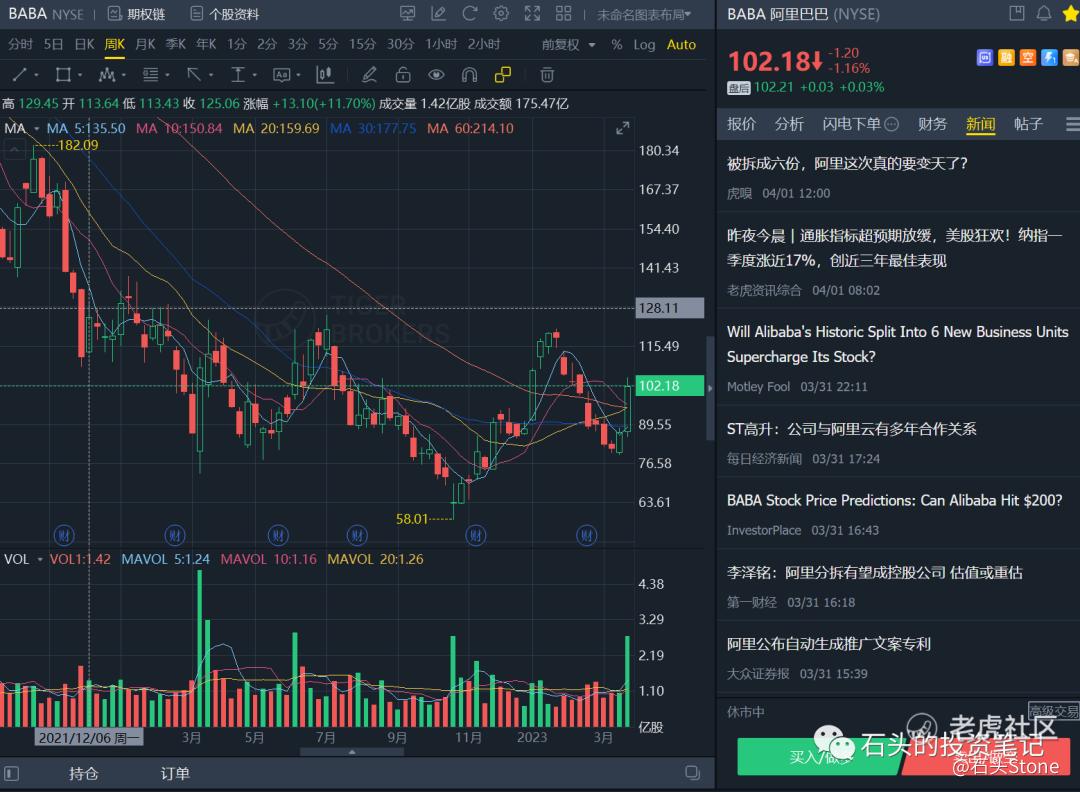The height and width of the screenshot is (792, 1080).
Task: Open the chart note editing icon
Action: point(439,14)
